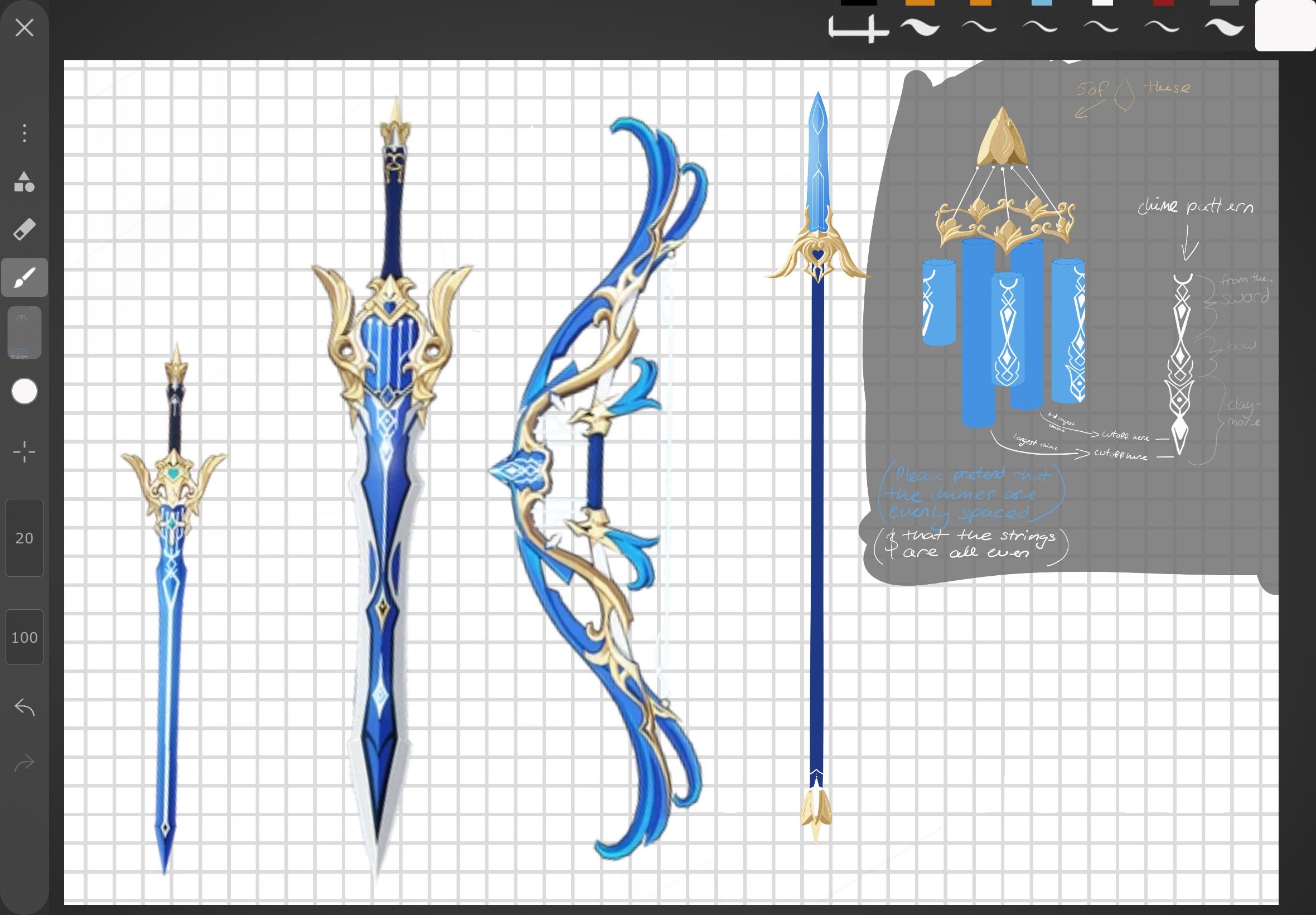Screen dimensions: 1316x915
Task: Open the brush size value 20
Action: [x=24, y=538]
